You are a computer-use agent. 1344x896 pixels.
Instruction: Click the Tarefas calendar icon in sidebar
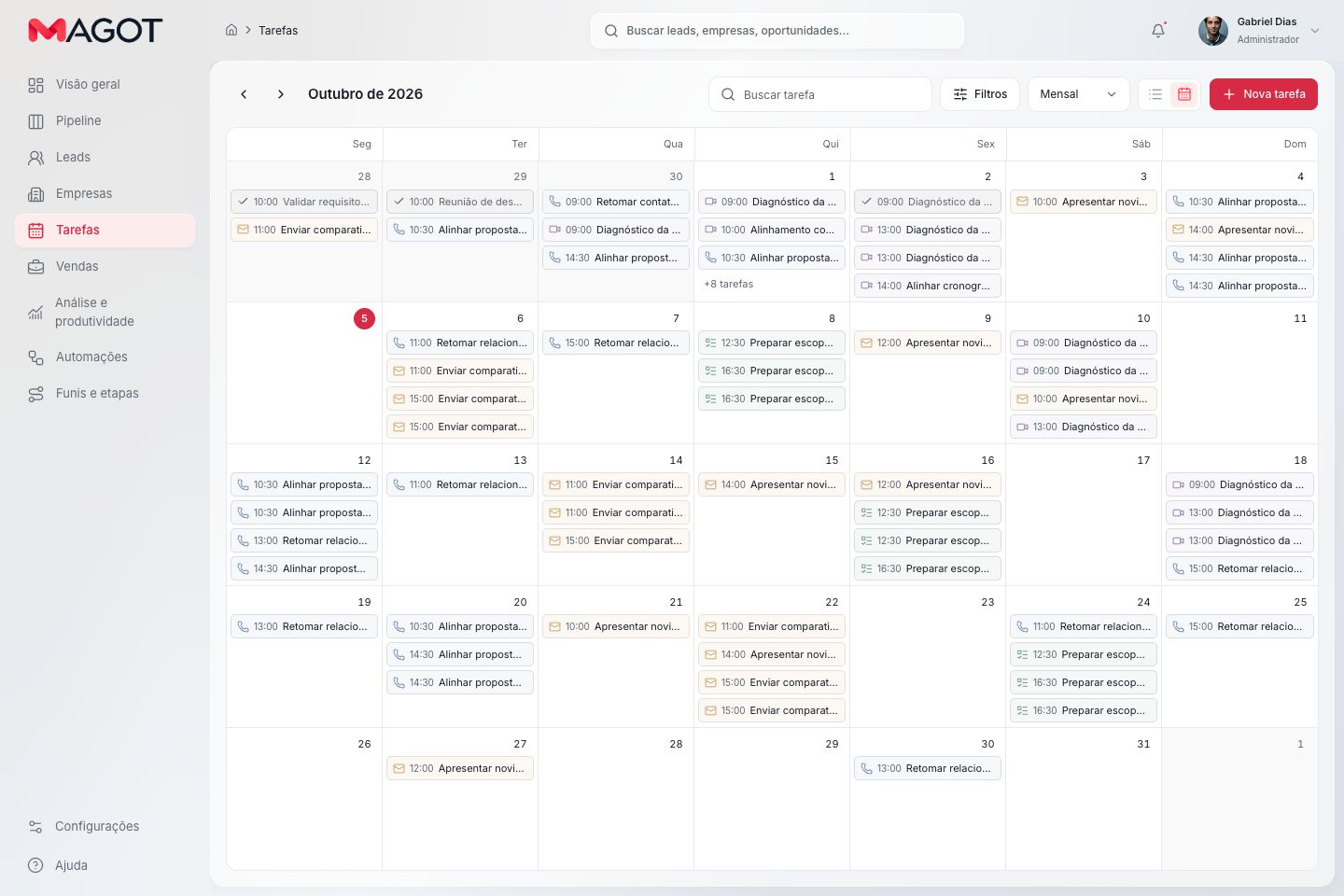tap(35, 231)
